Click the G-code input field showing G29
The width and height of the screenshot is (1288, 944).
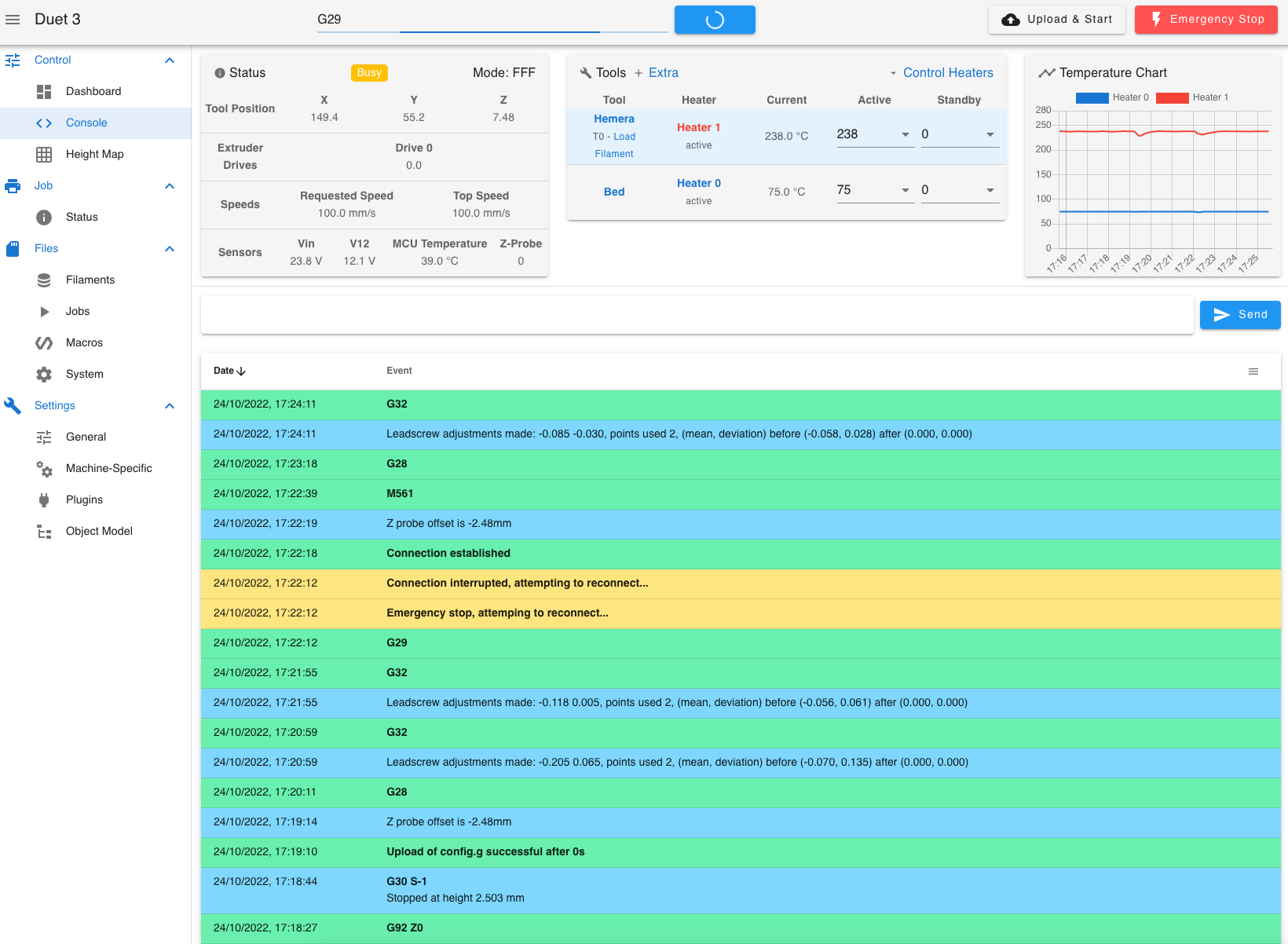[x=492, y=20]
